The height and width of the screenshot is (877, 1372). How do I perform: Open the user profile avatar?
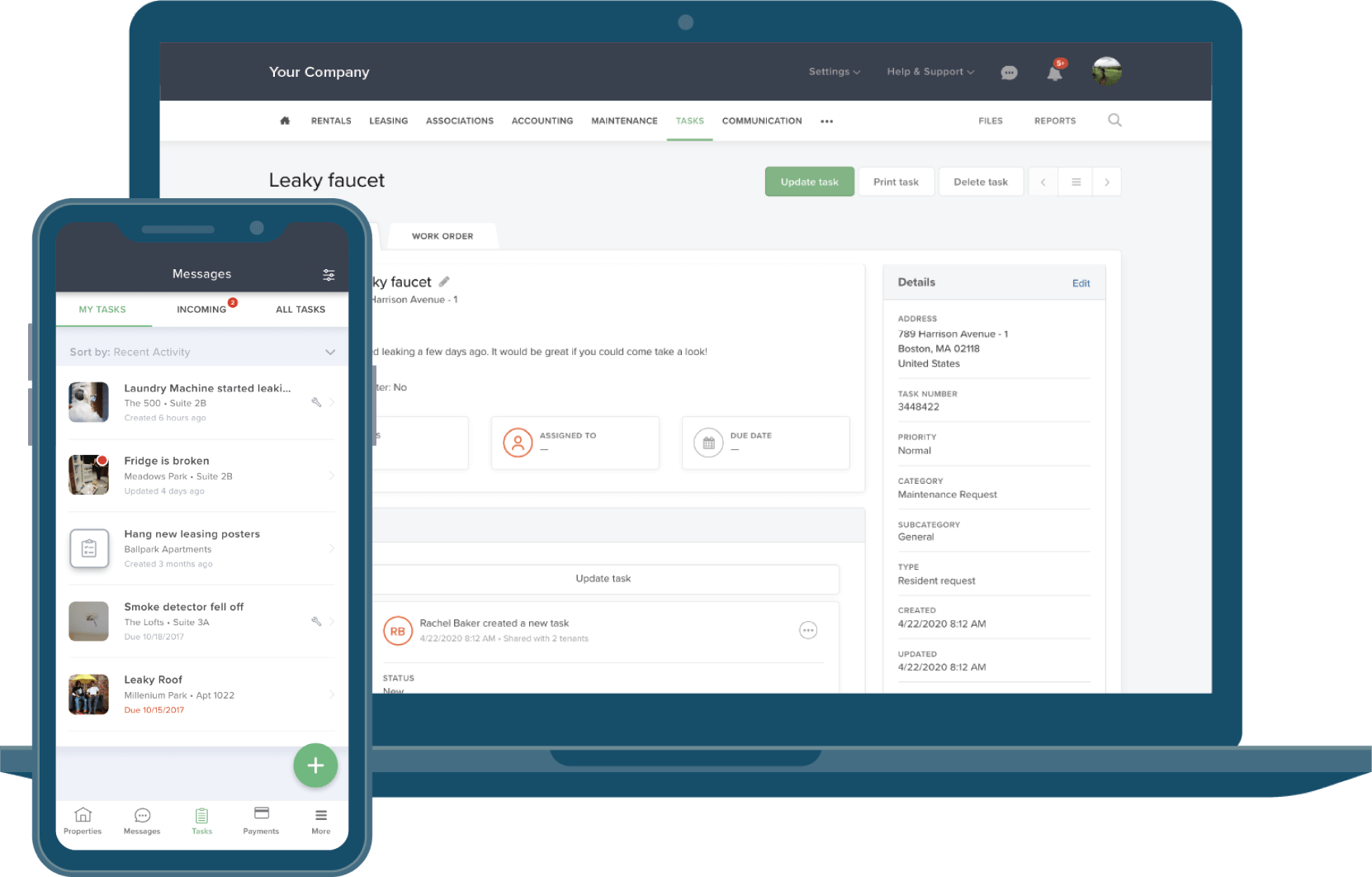(1106, 71)
